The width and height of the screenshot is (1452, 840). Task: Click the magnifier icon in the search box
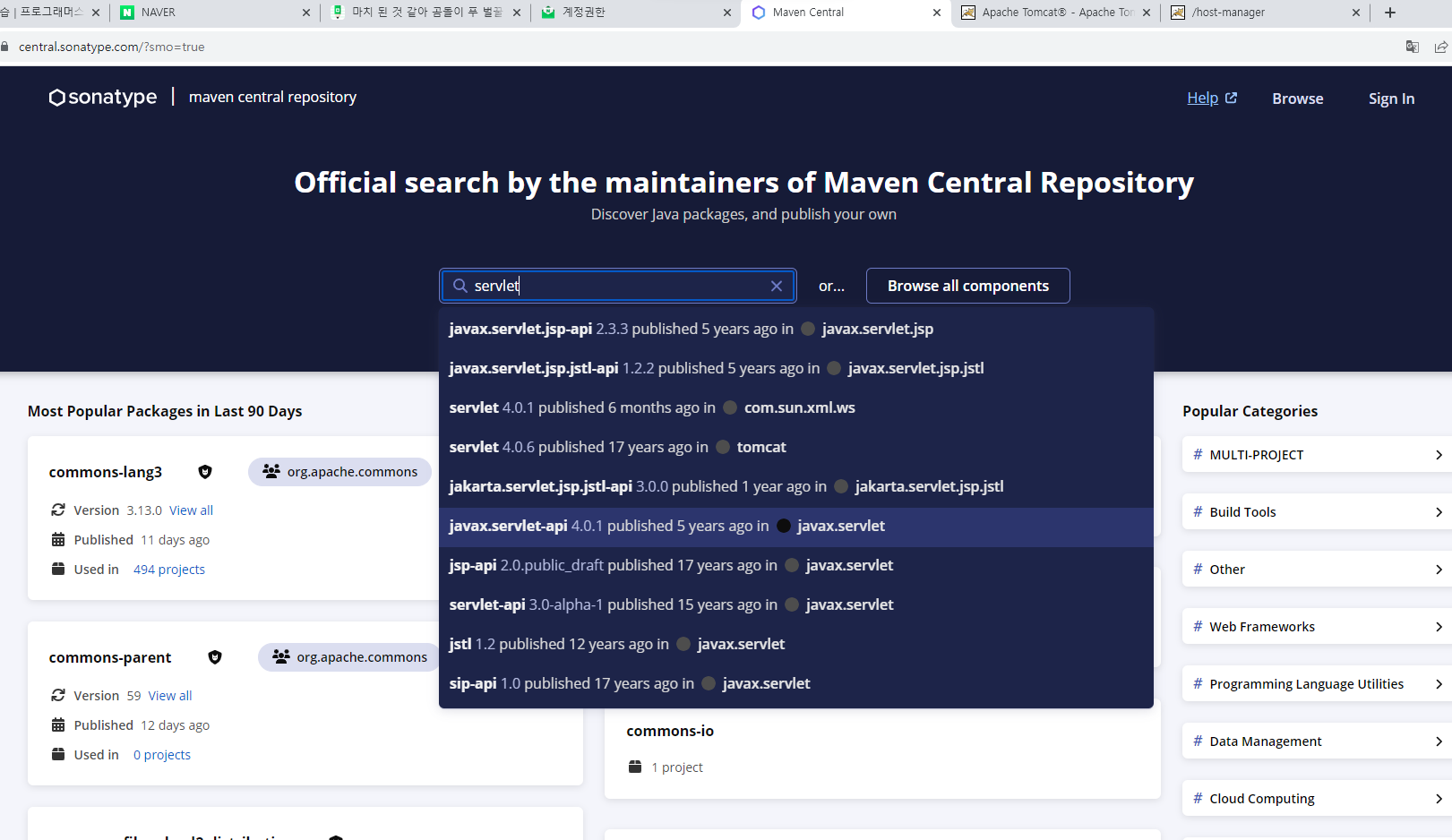coord(460,286)
